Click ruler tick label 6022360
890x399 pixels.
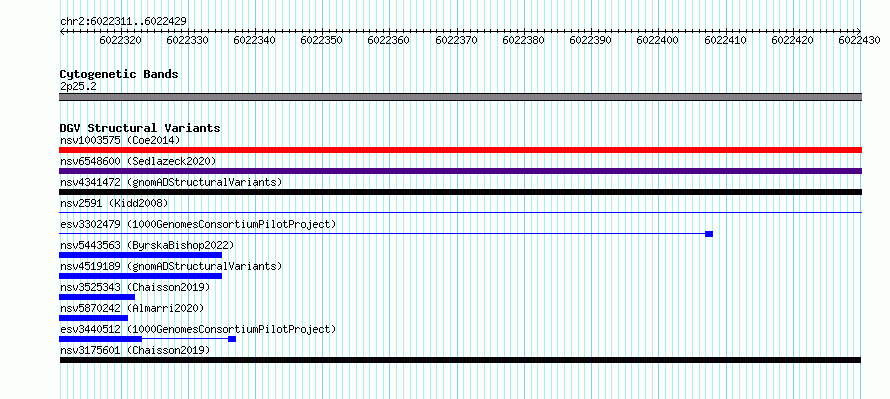tap(388, 40)
